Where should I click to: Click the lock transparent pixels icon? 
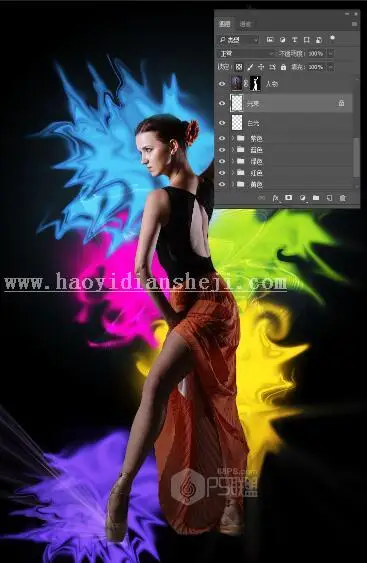click(x=239, y=67)
